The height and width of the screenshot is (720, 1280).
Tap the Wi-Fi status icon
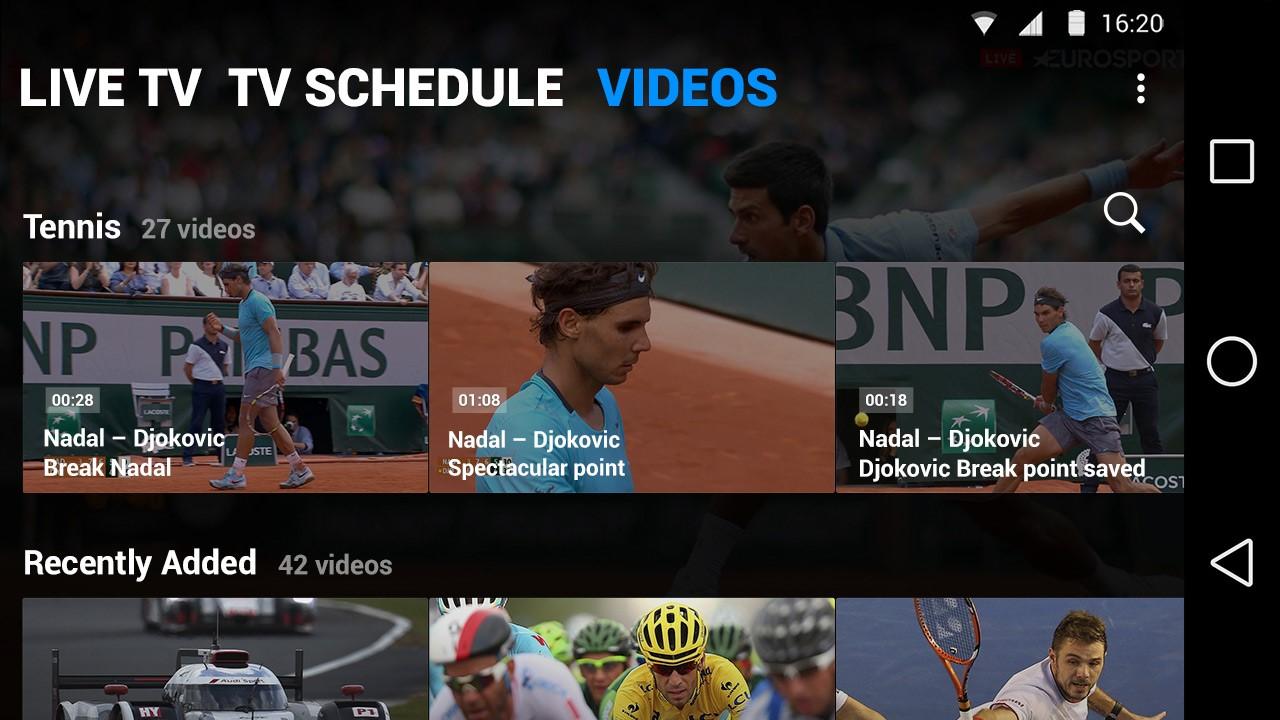pos(985,23)
